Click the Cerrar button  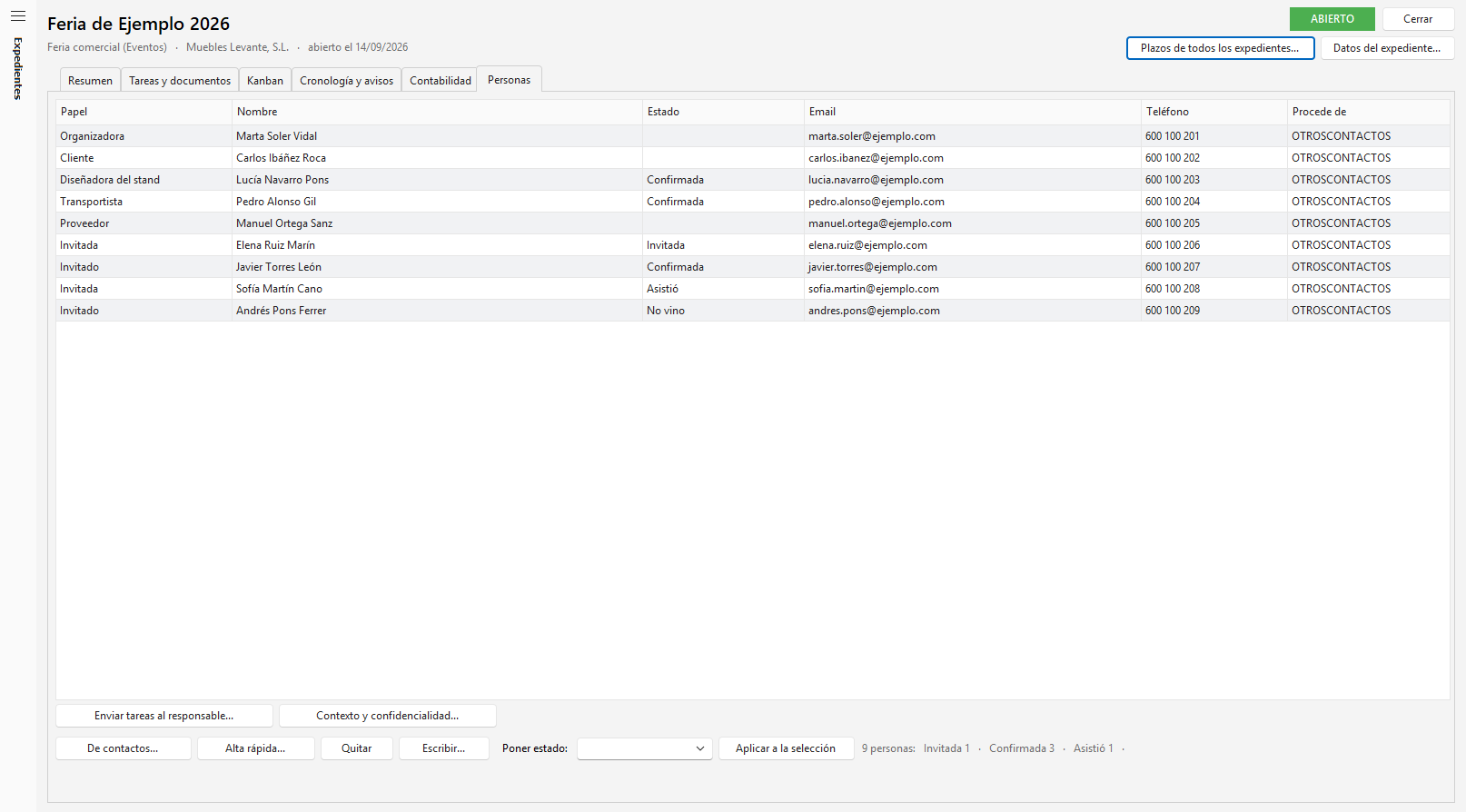coord(1418,19)
